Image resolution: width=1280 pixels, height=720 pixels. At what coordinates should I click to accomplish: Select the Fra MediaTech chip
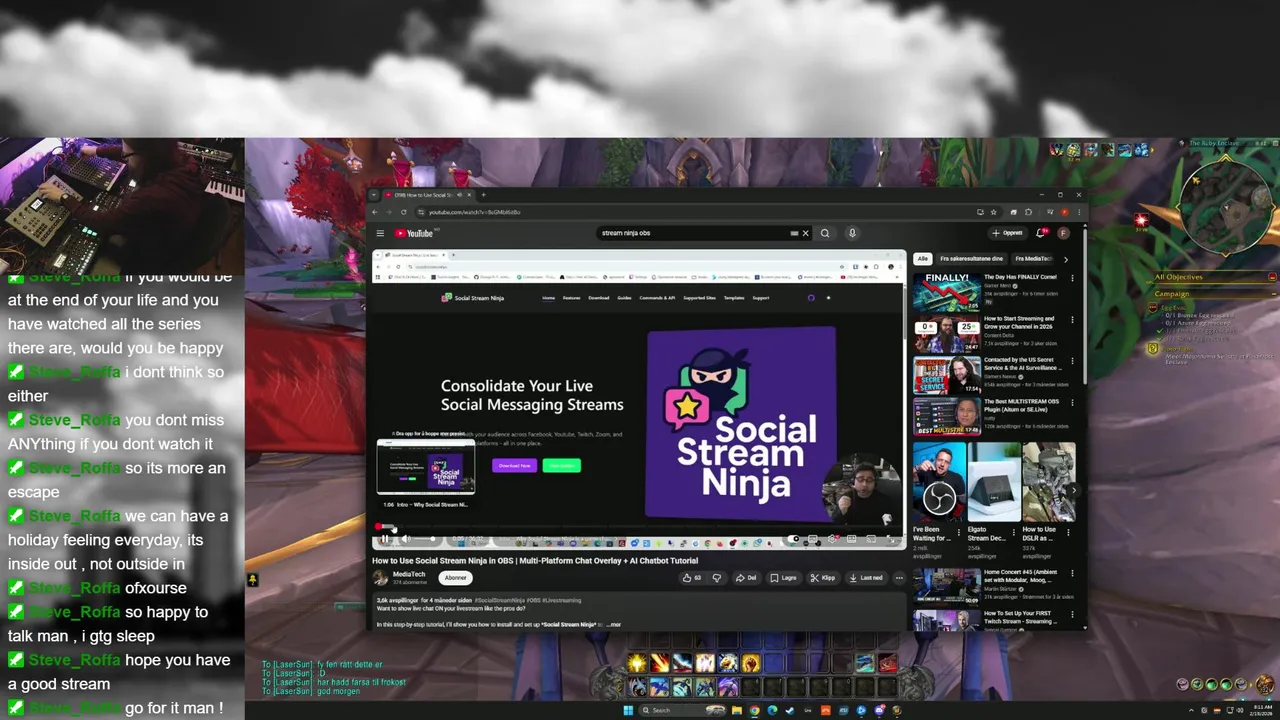[x=1033, y=259]
